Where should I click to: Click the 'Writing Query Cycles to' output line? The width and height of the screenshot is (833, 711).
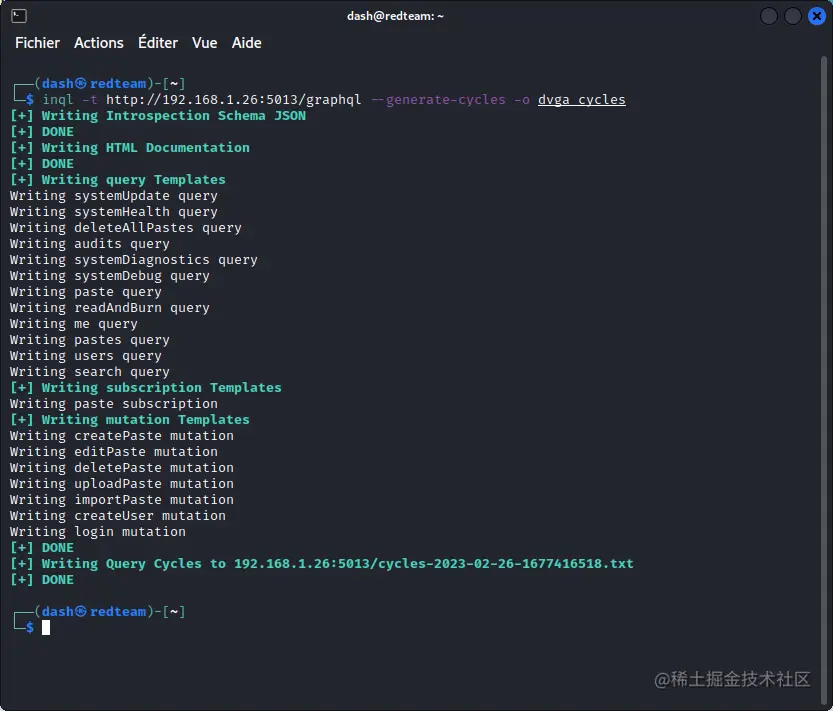(x=322, y=564)
